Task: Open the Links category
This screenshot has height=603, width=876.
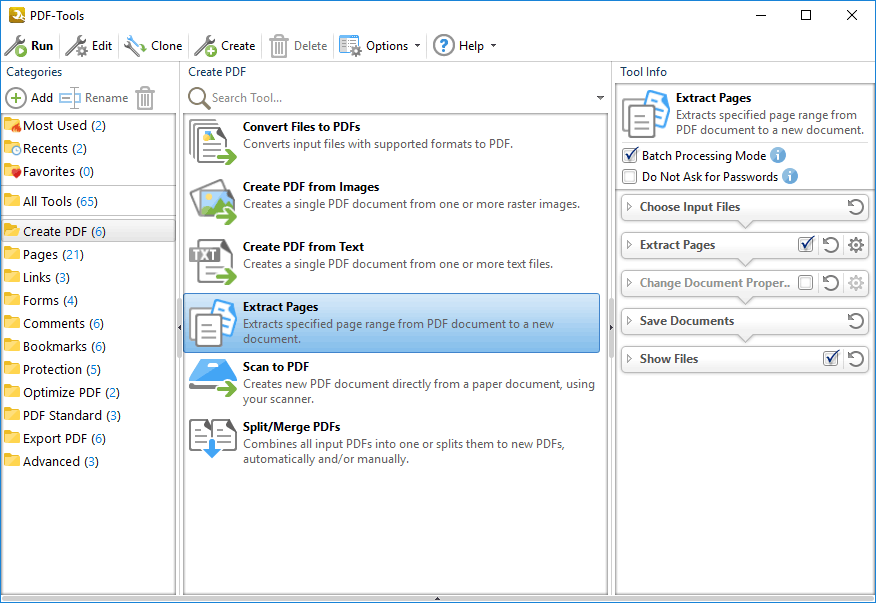Action: click(x=88, y=277)
